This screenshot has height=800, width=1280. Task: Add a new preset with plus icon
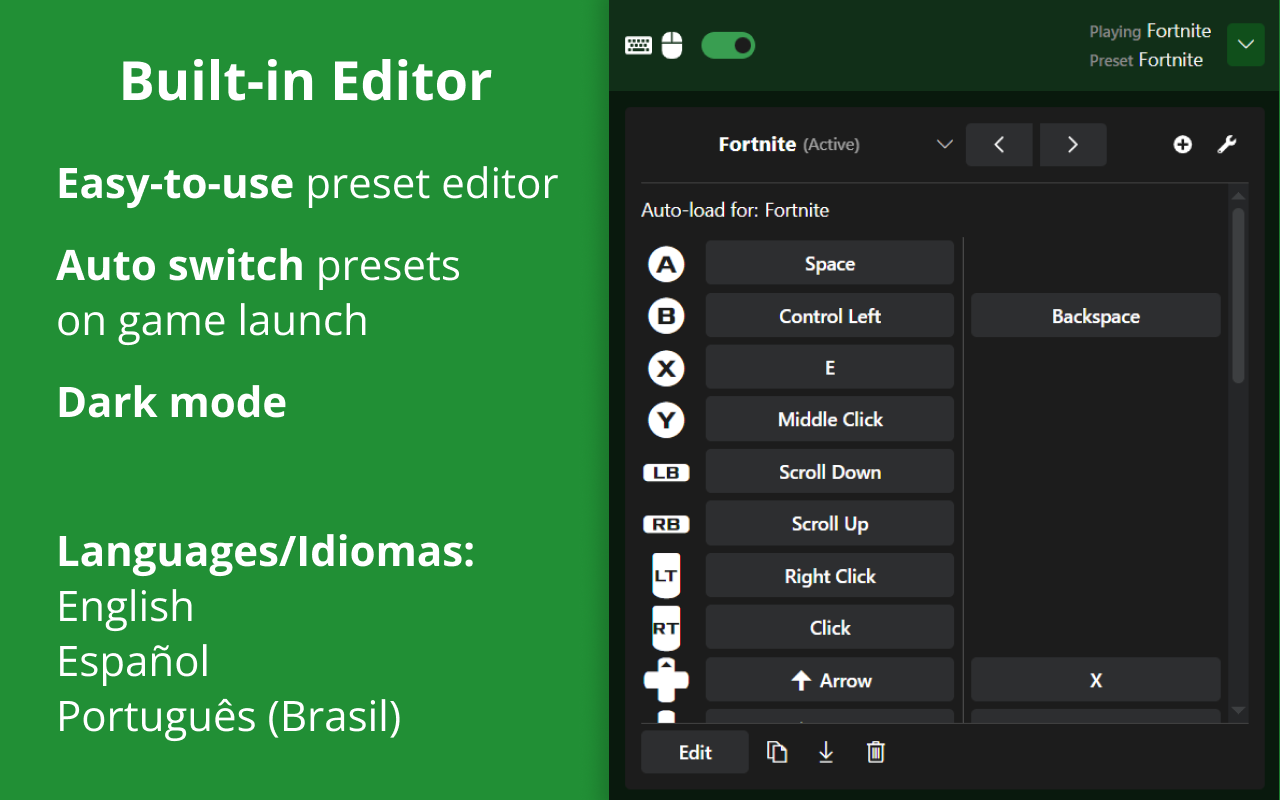pos(1182,145)
